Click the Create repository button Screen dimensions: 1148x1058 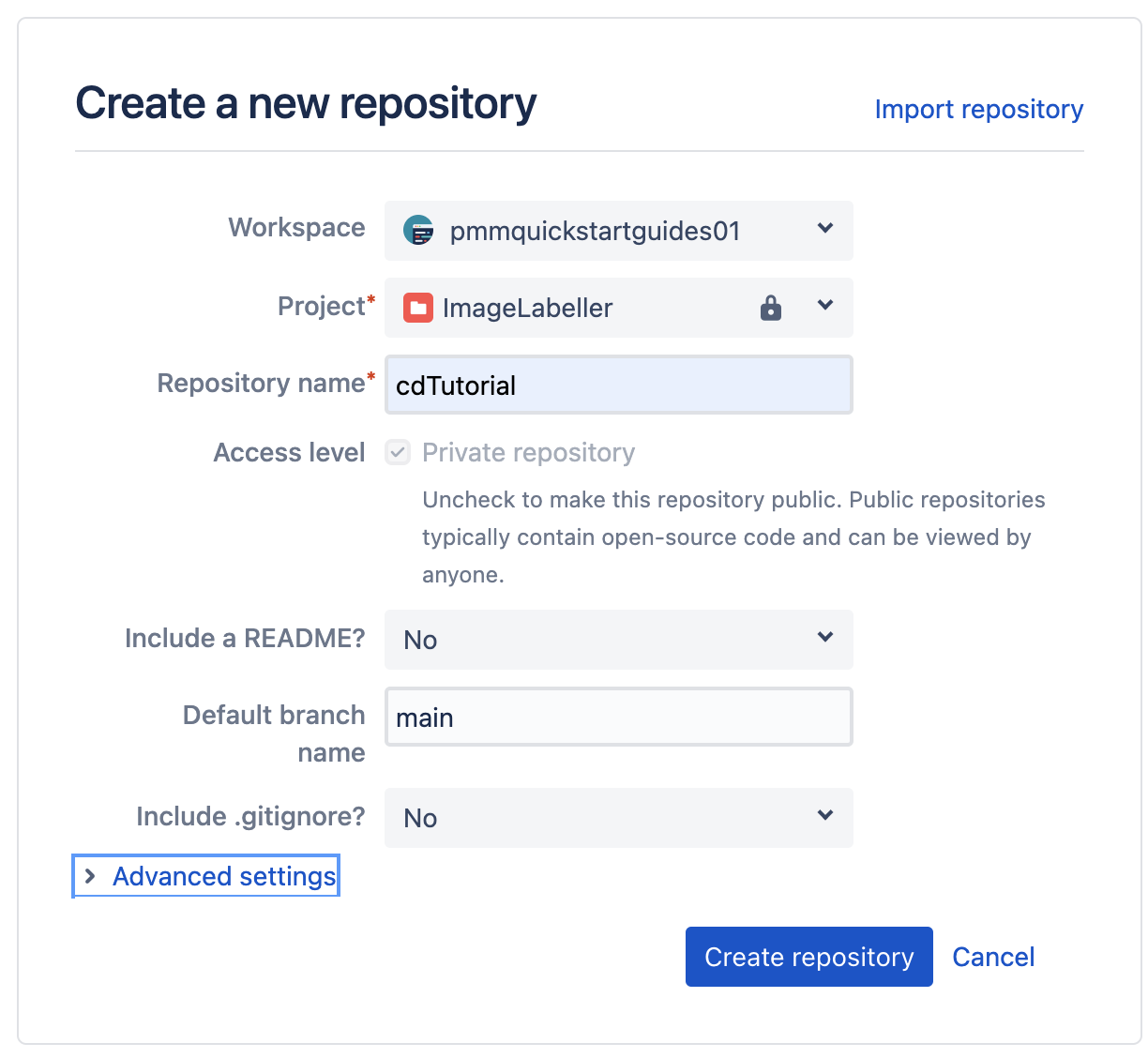[808, 956]
